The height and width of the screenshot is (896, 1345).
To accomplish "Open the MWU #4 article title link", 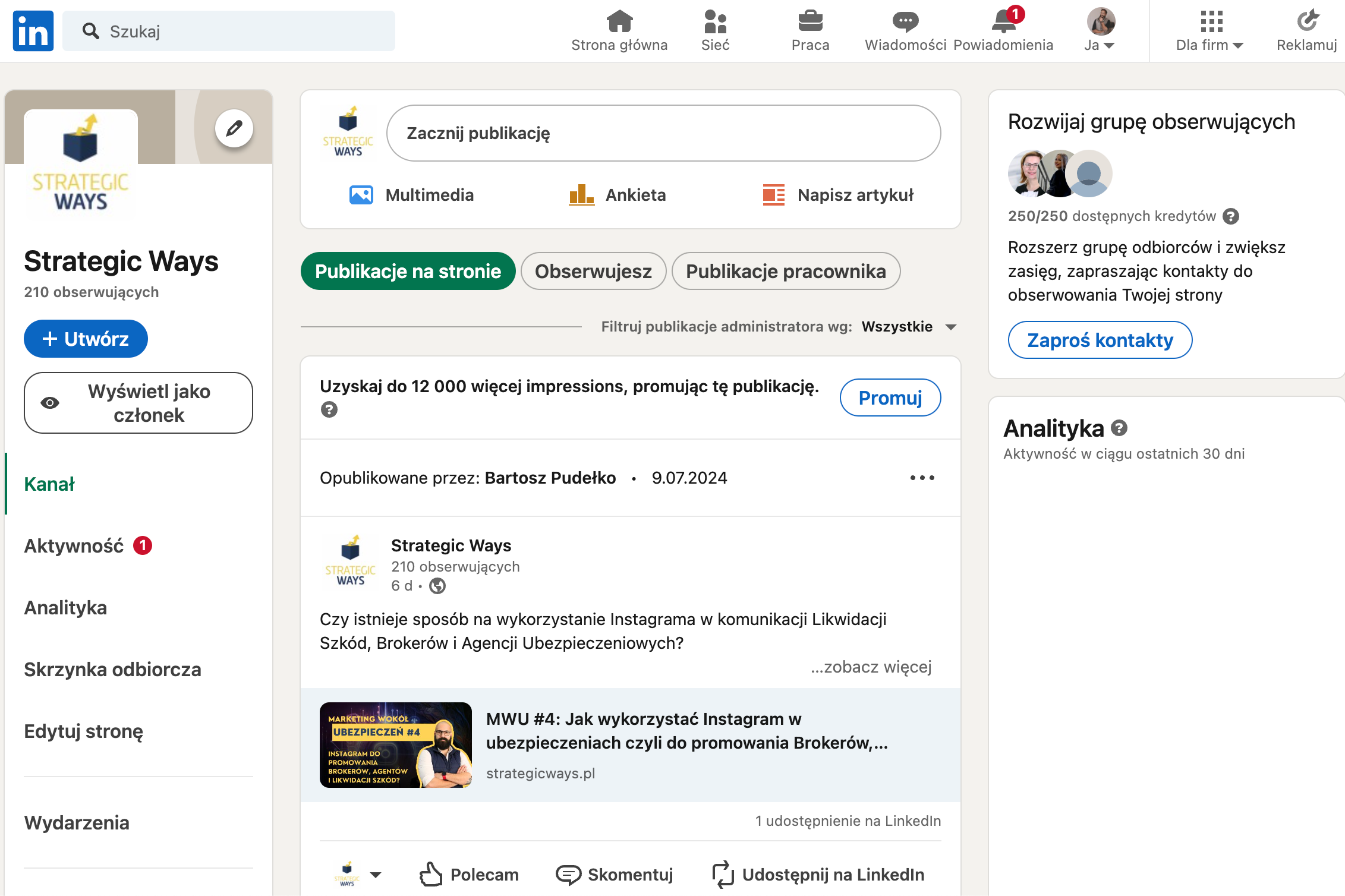I will 687,731.
